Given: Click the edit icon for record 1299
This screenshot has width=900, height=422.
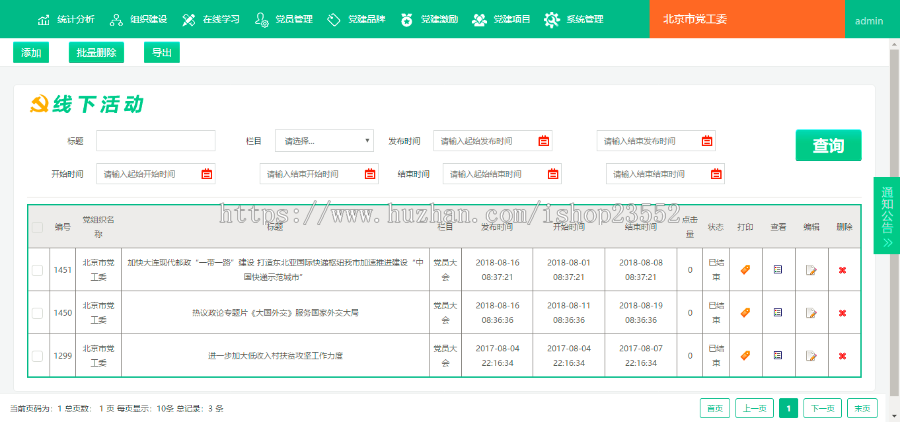Looking at the screenshot, I should point(811,355).
